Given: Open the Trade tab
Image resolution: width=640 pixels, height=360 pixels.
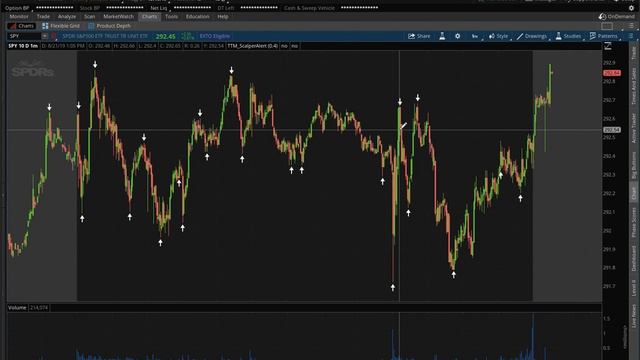Looking at the screenshot, I should [43, 16].
